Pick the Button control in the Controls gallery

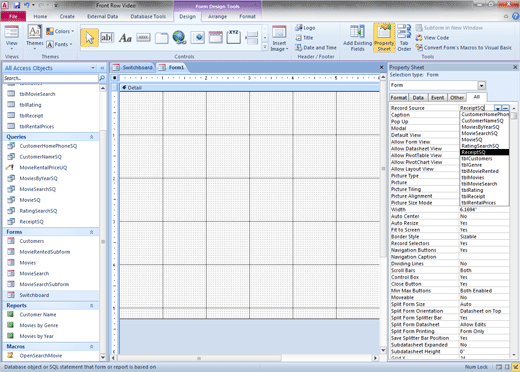coord(143,38)
